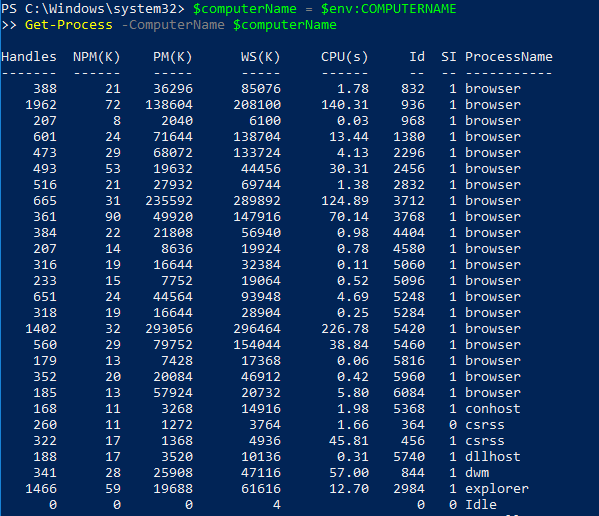Screen dimensions: 599x516
Task: Click the Idle process name
Action: (481, 505)
